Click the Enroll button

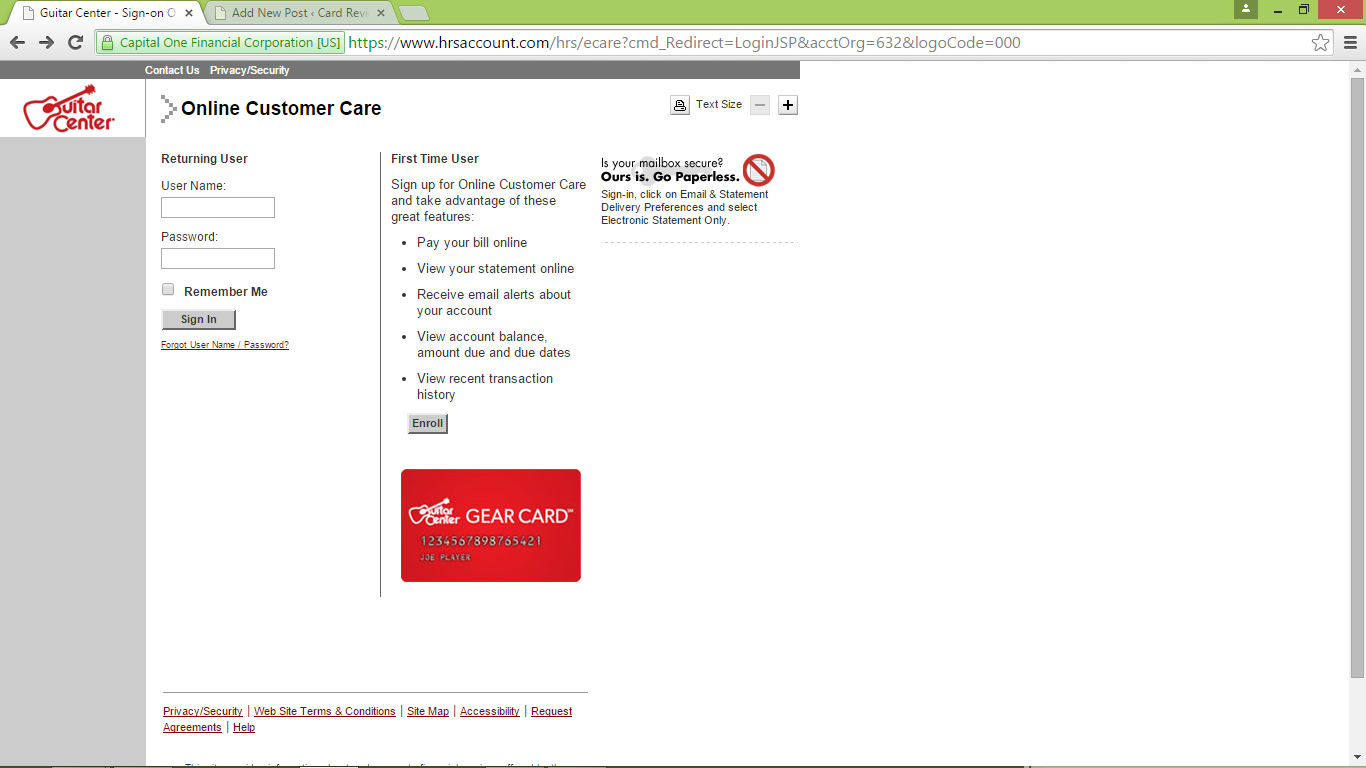[x=428, y=423]
